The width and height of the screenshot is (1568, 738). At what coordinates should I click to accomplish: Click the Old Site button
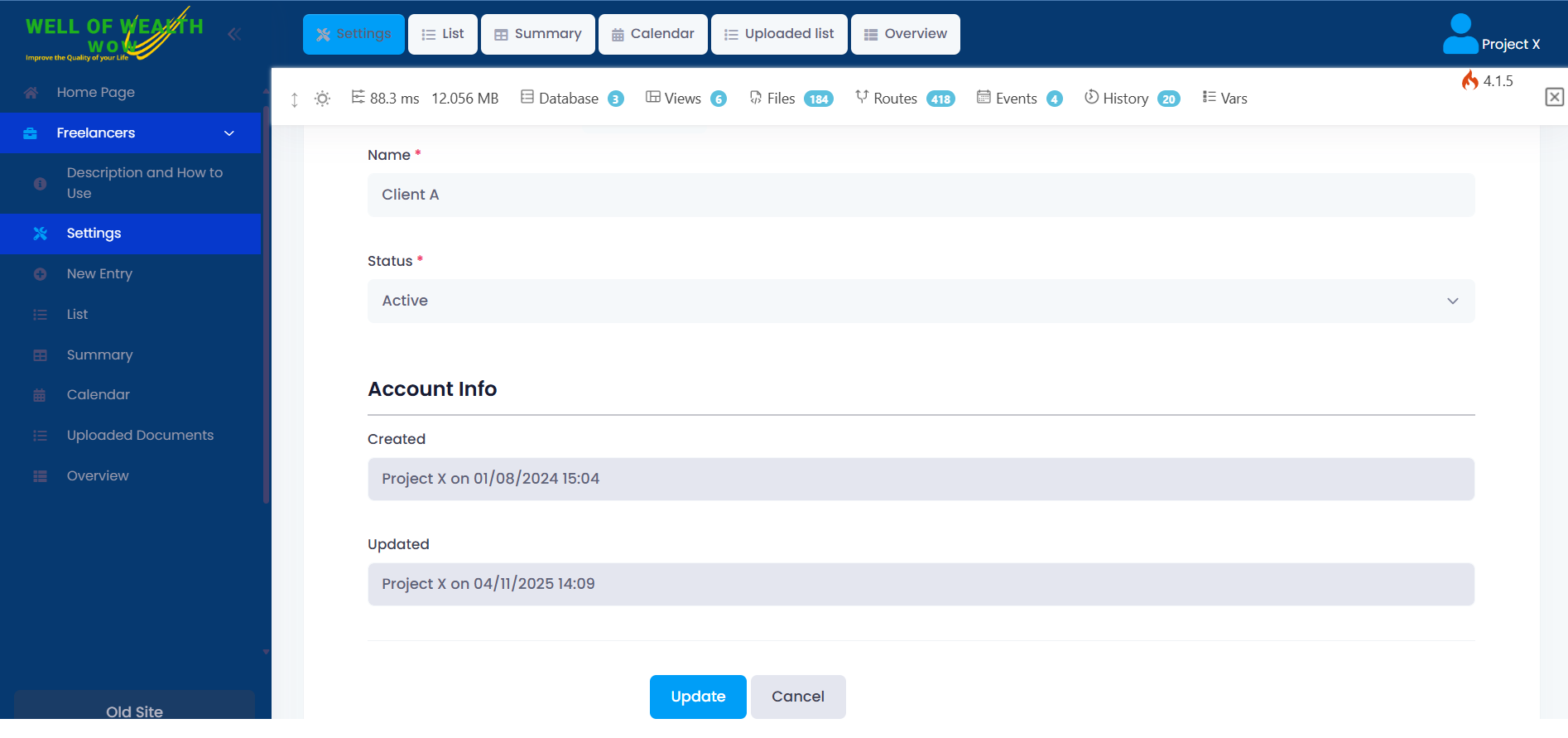pos(134,707)
